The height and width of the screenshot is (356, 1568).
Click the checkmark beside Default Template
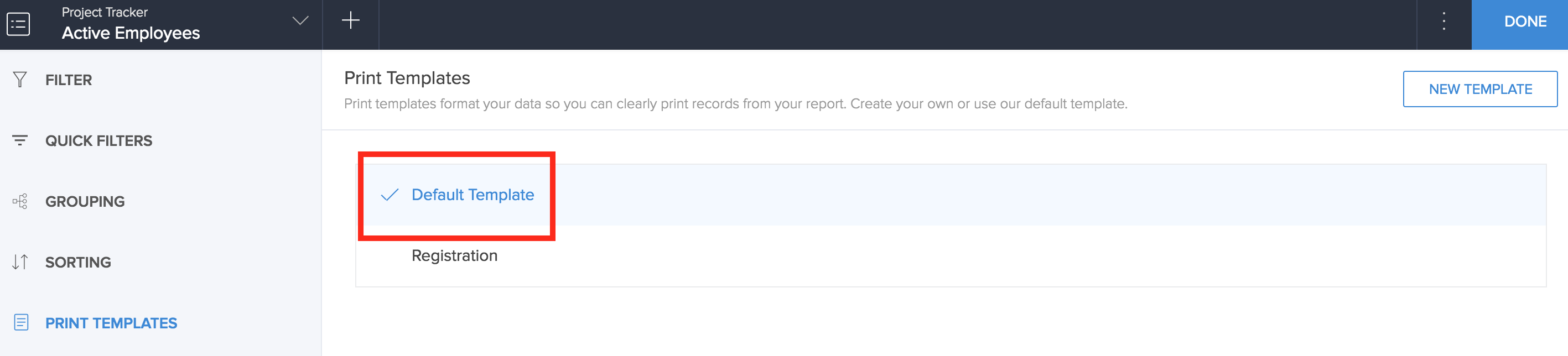tap(389, 195)
